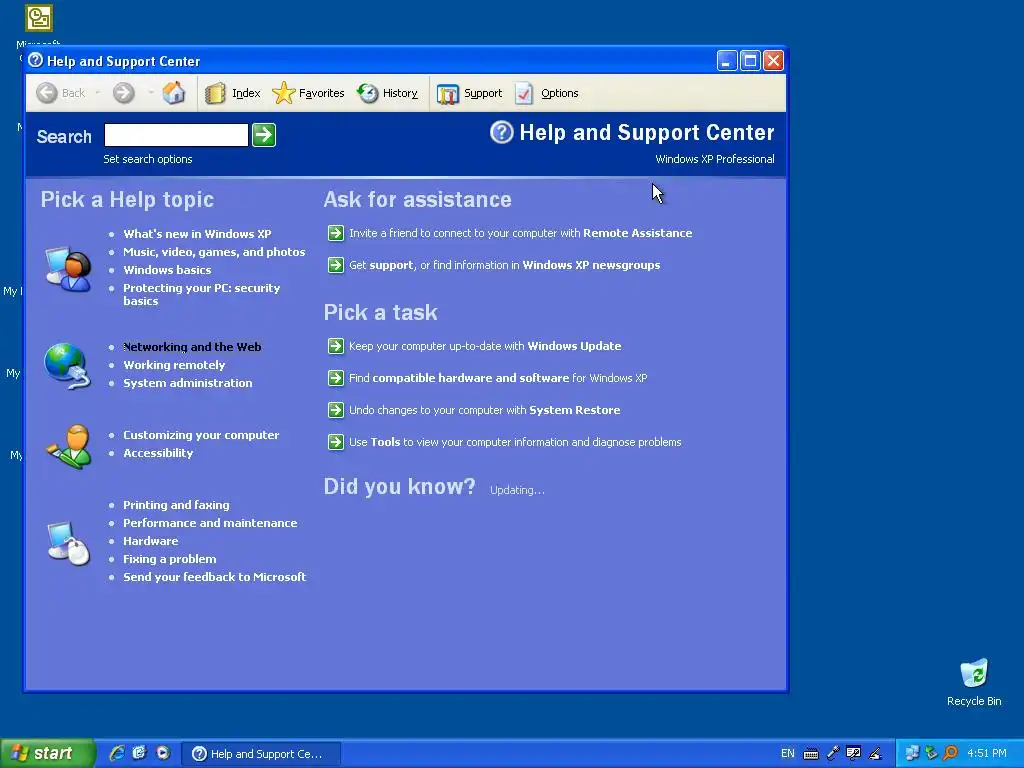Select the Hardware help topic
The image size is (1024, 768).
point(151,541)
